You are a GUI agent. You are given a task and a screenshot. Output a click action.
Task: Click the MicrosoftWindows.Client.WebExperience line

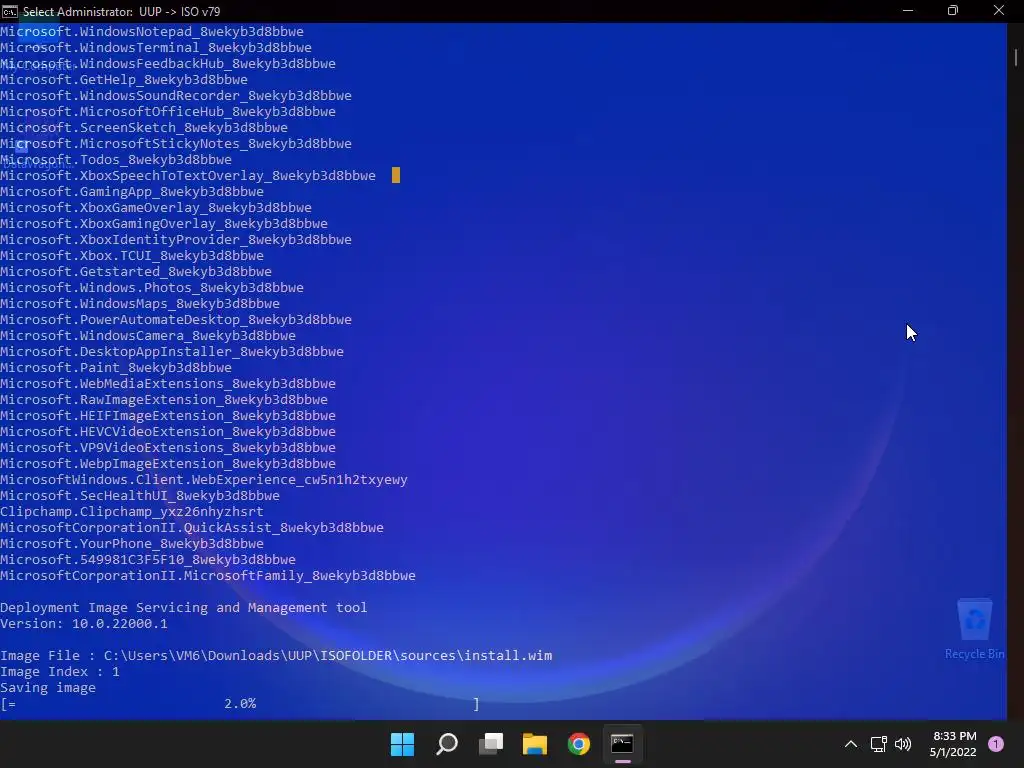coord(204,479)
